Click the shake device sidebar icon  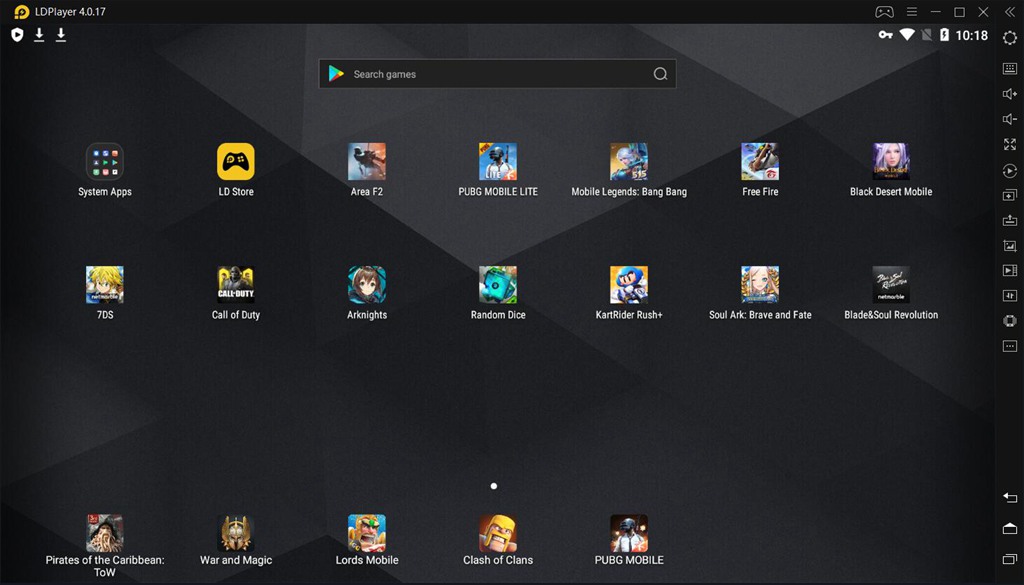1010,321
